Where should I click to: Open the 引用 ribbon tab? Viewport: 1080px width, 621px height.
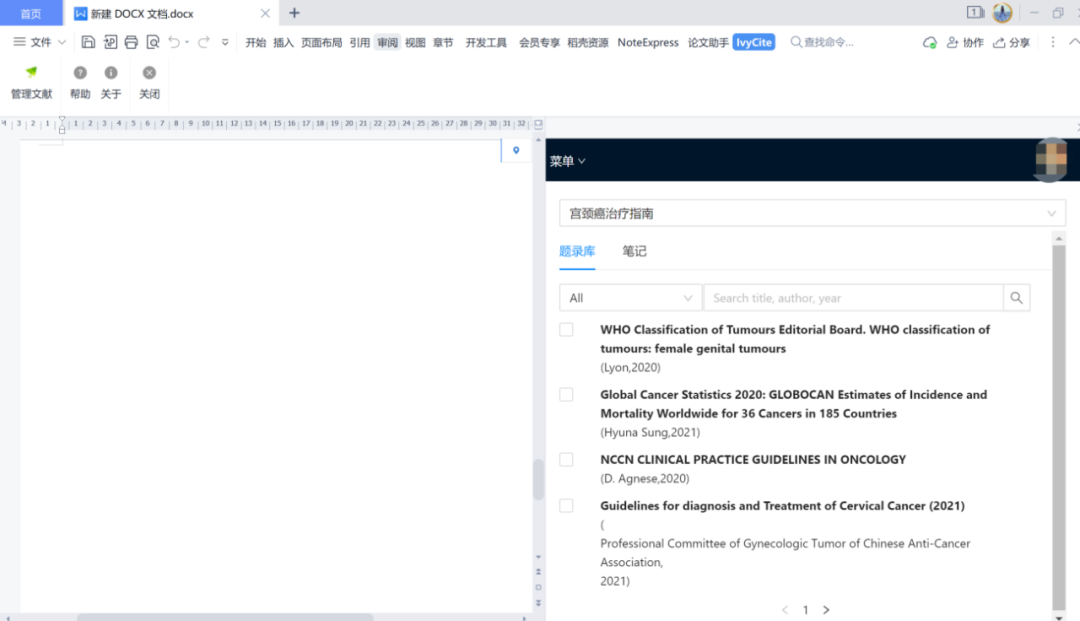tap(360, 43)
